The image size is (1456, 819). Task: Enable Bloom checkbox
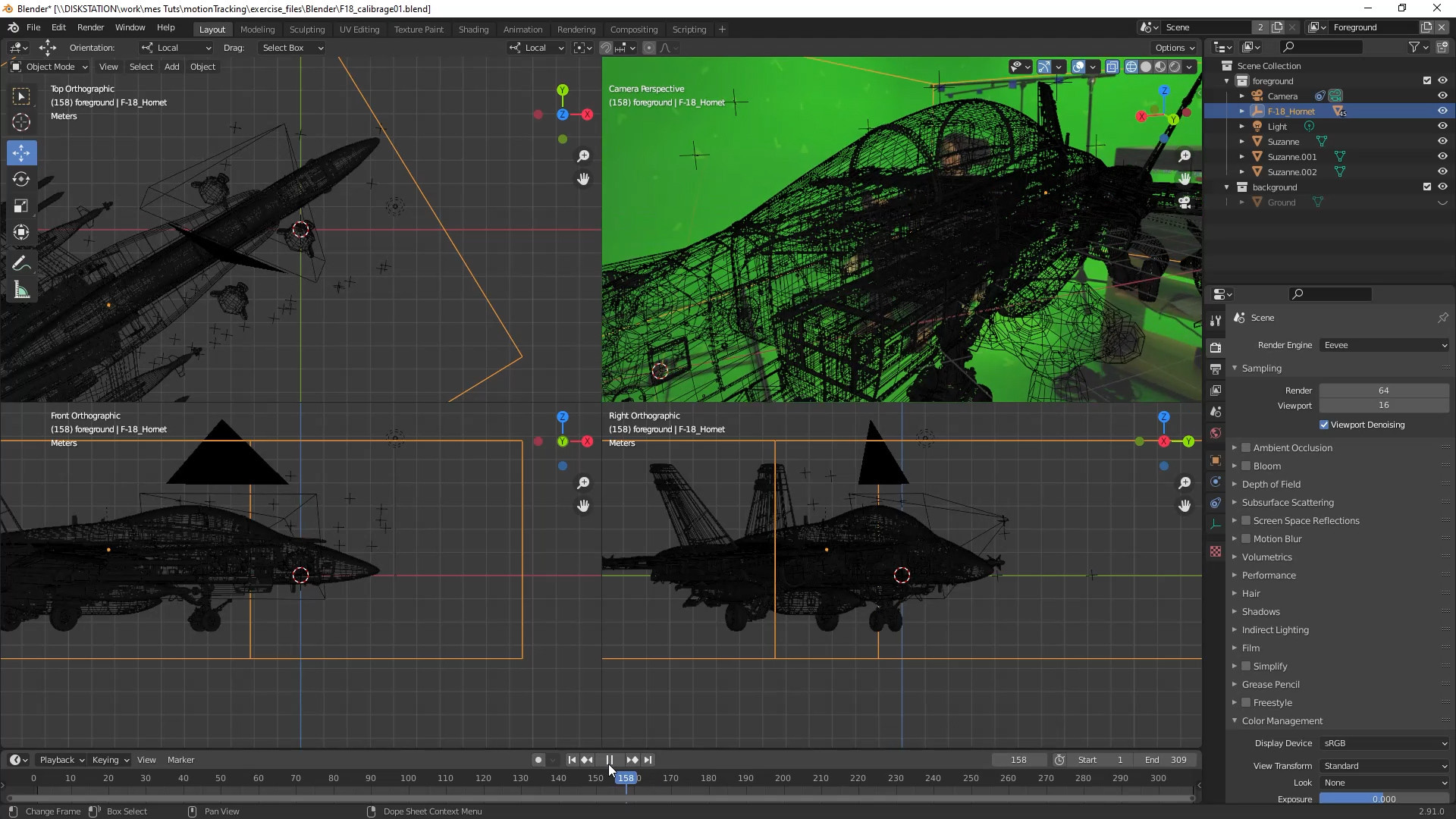(1246, 466)
